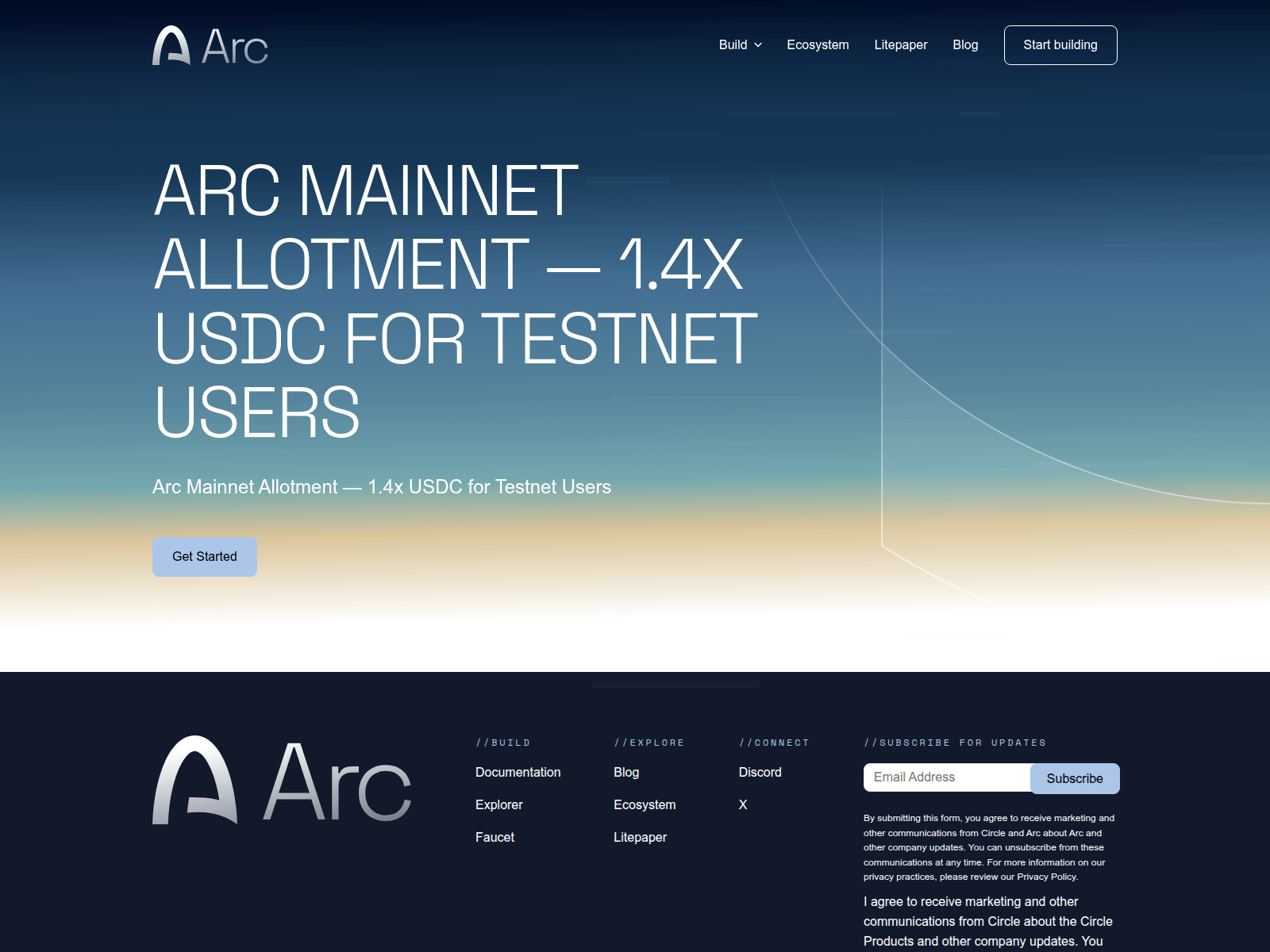Click the Get Started button
This screenshot has width=1270, height=952.
(x=205, y=557)
